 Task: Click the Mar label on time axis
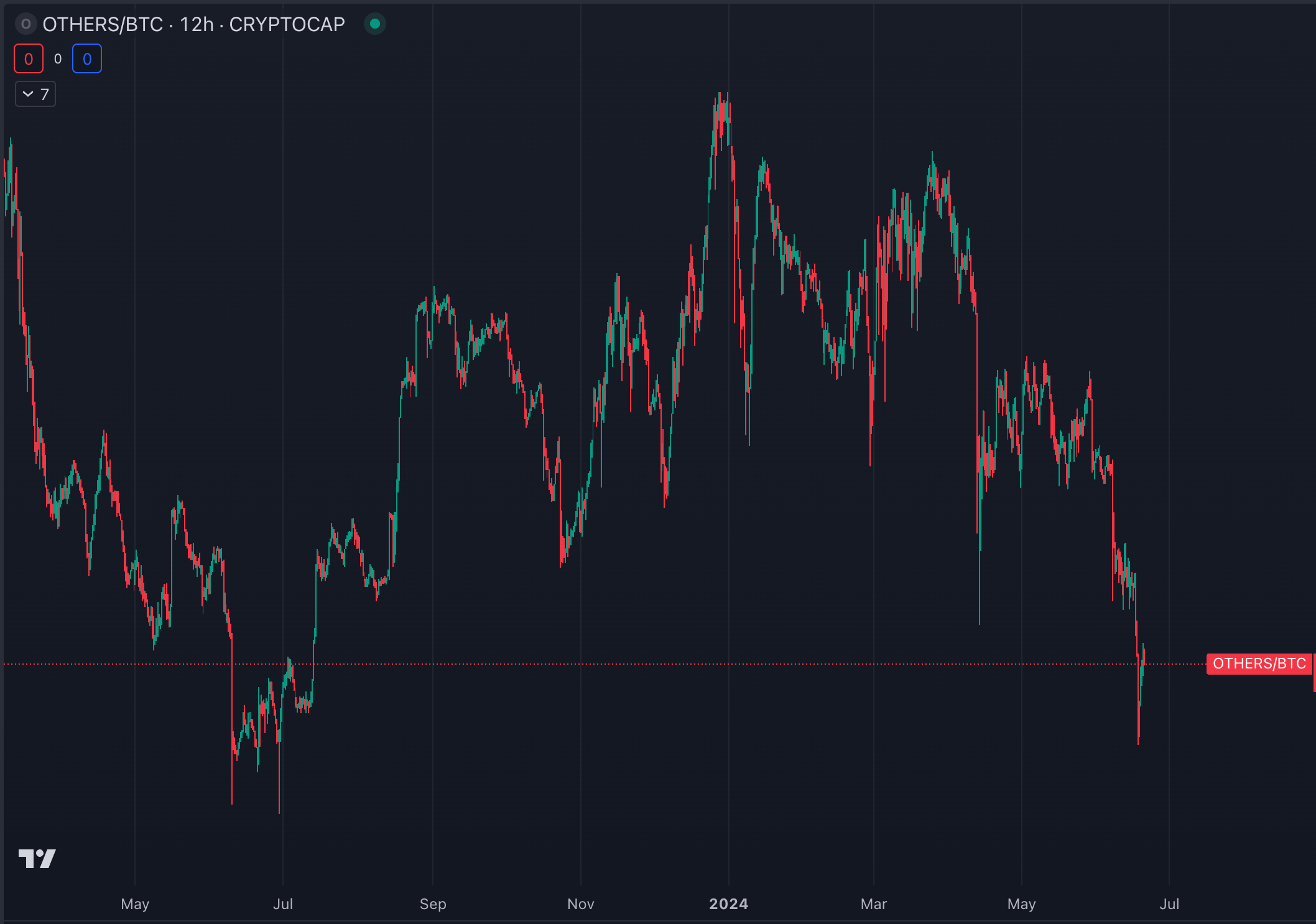(873, 904)
